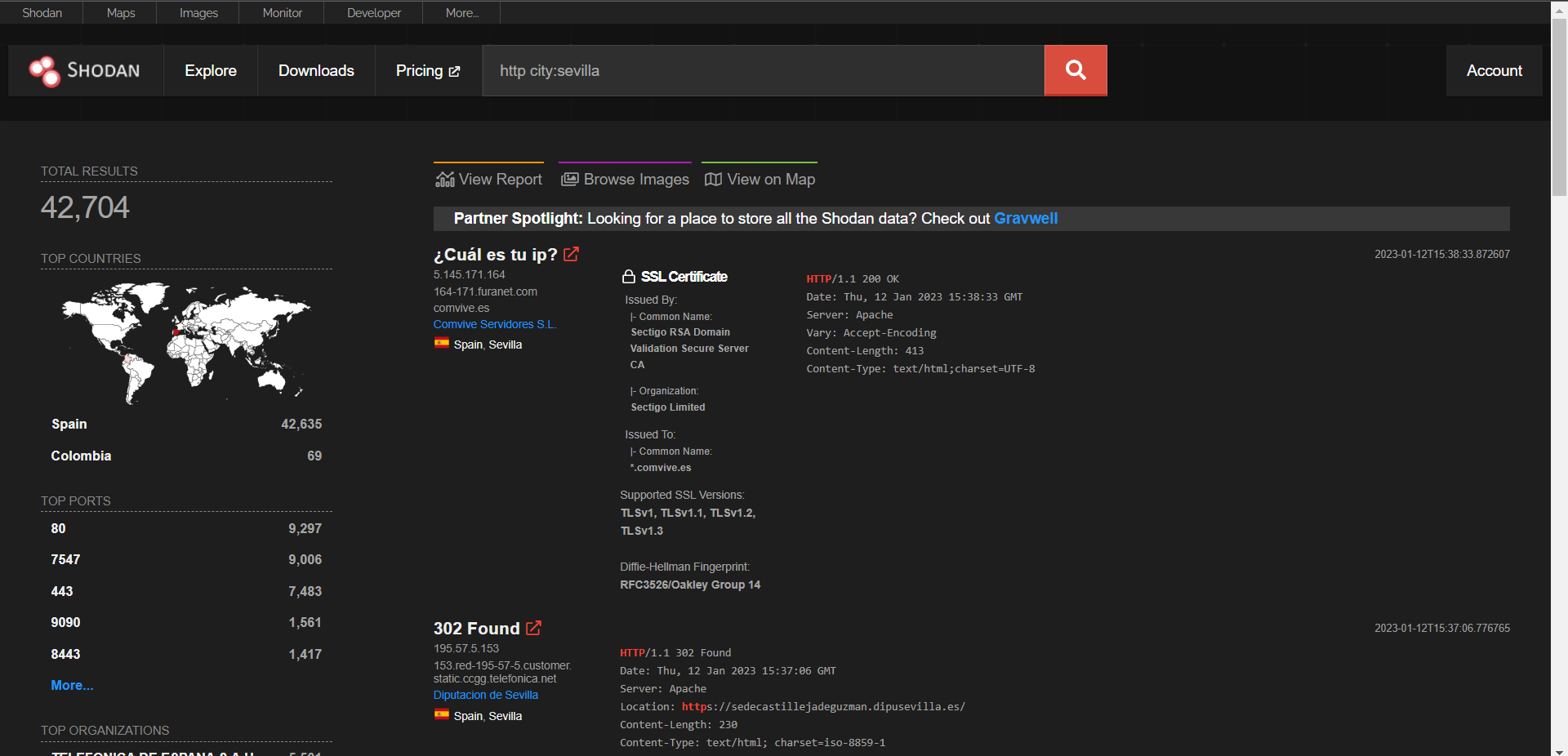Filter results by country Colombia
Viewport: 1568px width, 756px height.
tap(186, 456)
